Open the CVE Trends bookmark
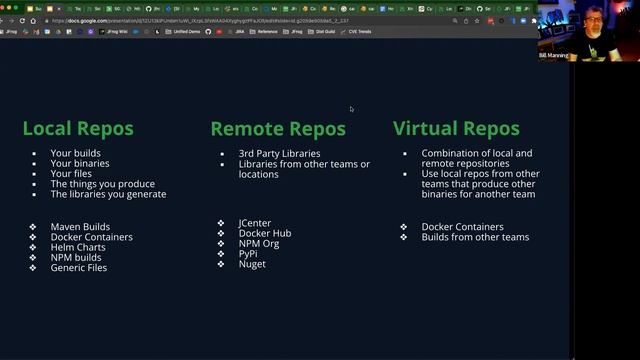 [356, 31]
